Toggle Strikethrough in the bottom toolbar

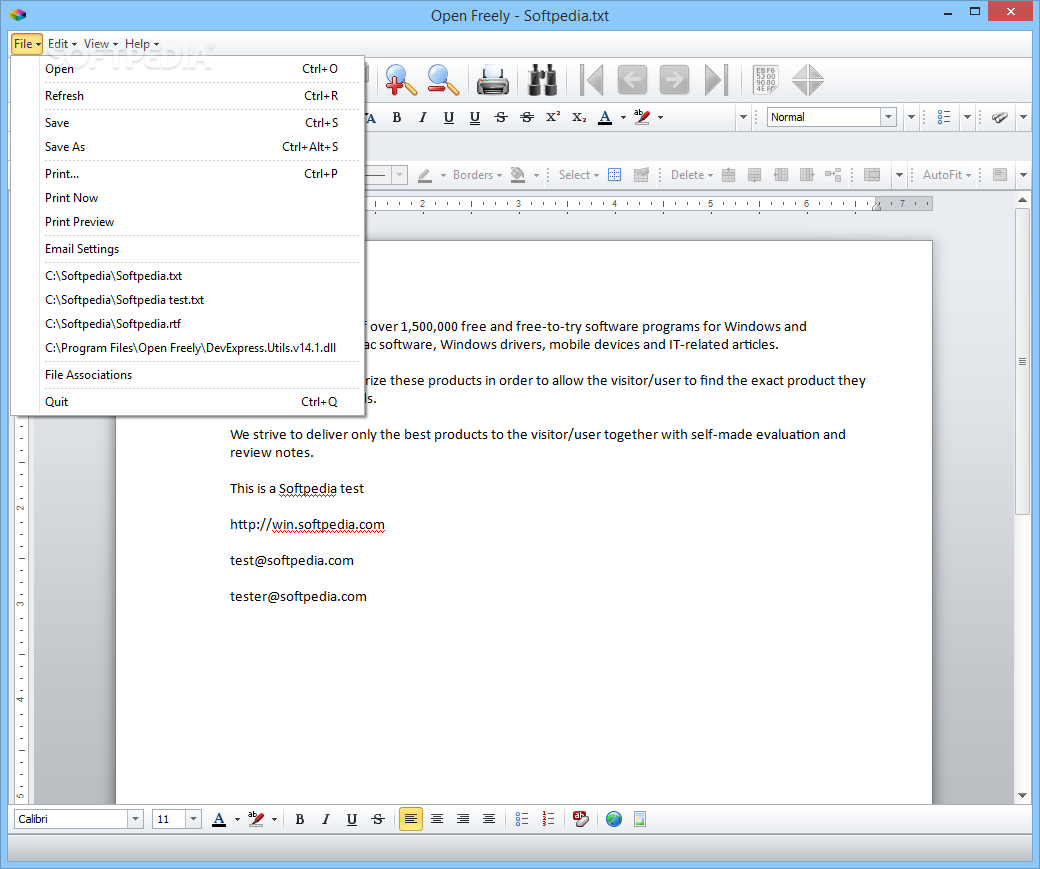[378, 819]
